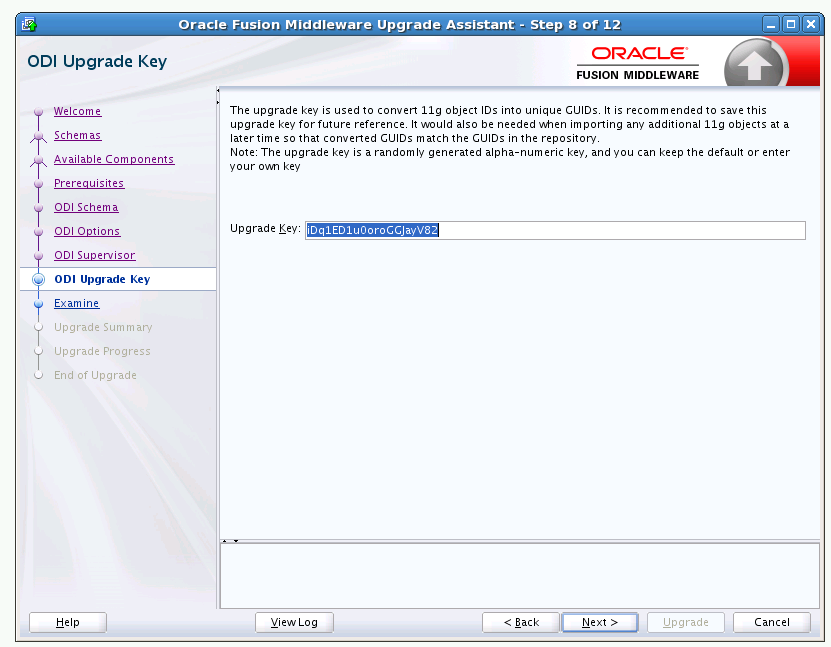Click the application icon in title bar
This screenshot has width=831, height=647.
pyautogui.click(x=29, y=24)
